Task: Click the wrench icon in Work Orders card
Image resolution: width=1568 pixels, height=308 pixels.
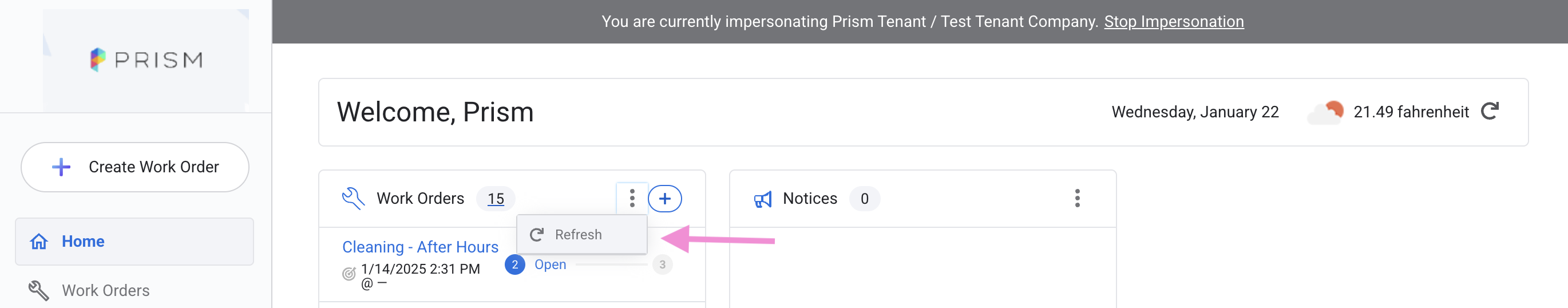Action: pyautogui.click(x=353, y=199)
